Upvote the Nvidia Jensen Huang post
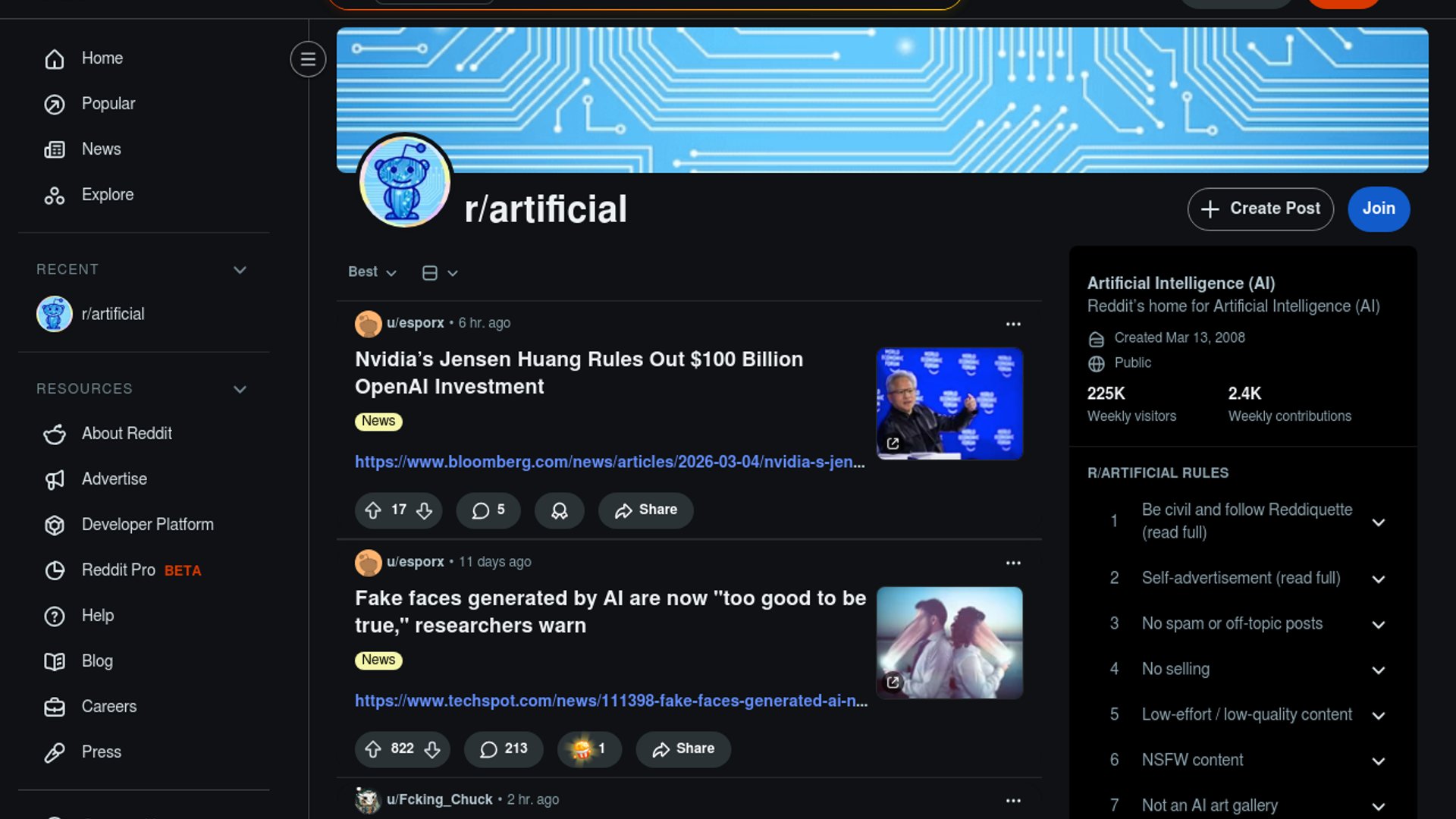The height and width of the screenshot is (819, 1456). 372,510
